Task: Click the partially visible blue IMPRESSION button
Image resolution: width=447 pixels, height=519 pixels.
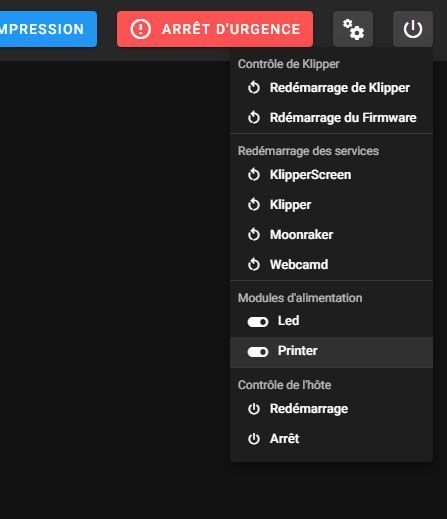Action: 48,29
